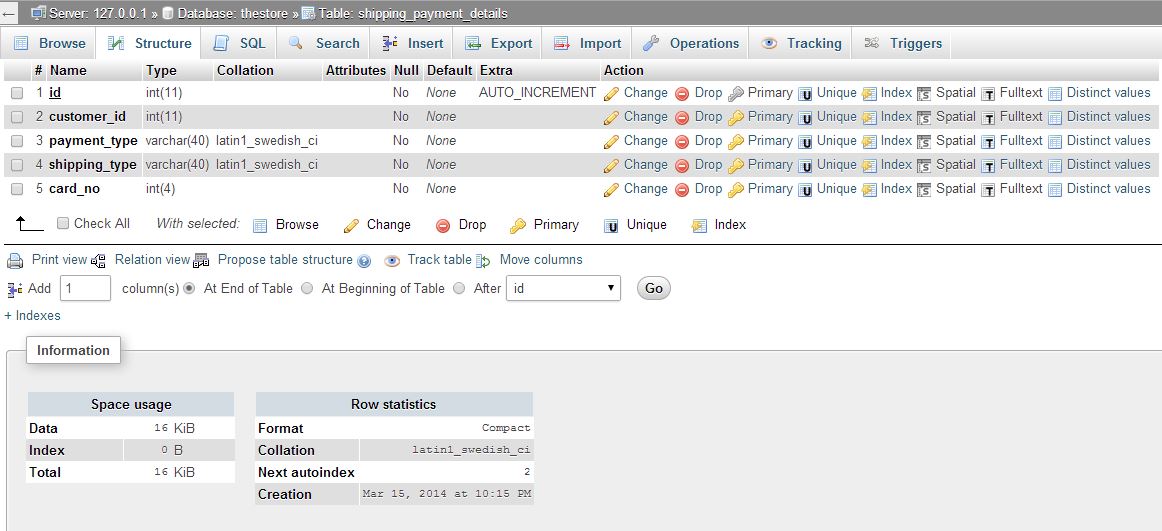
Task: Click the Propose table structure link
Action: pyautogui.click(x=285, y=260)
